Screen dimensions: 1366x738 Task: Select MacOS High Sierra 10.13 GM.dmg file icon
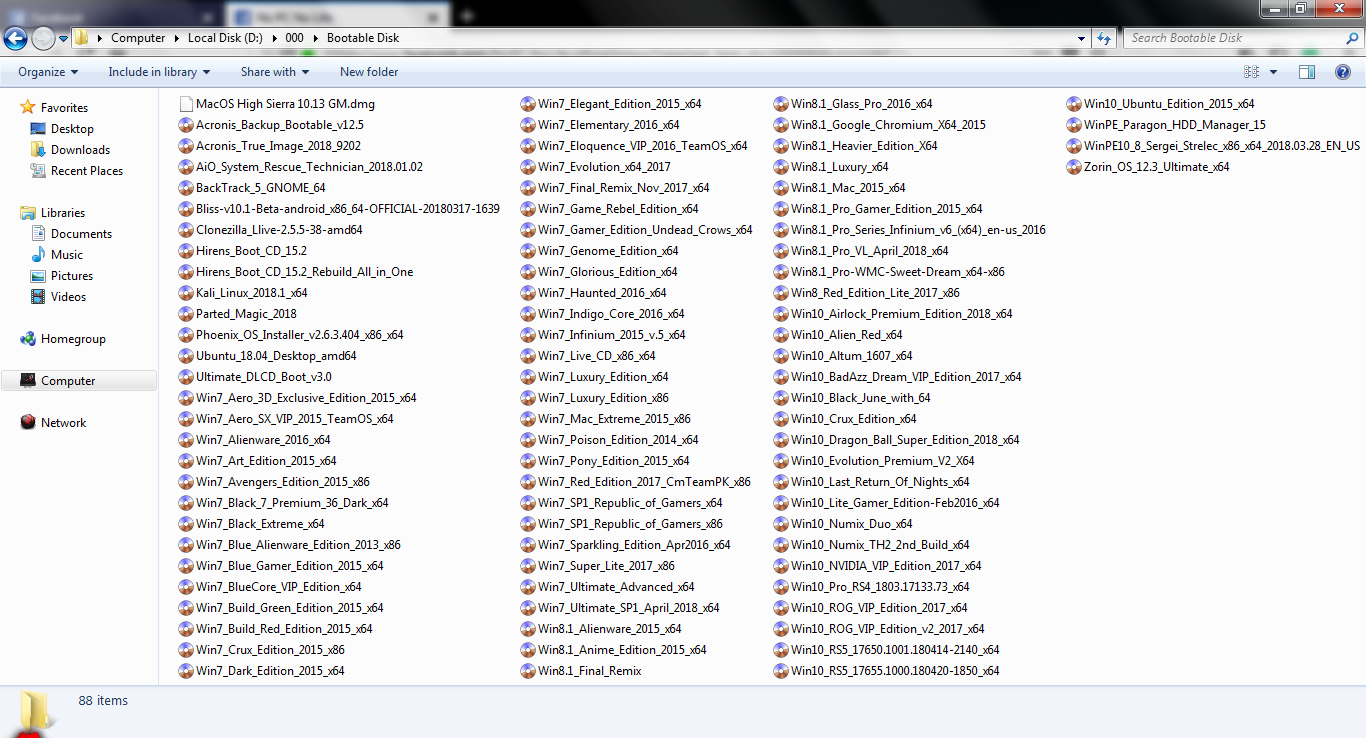pyautogui.click(x=186, y=104)
